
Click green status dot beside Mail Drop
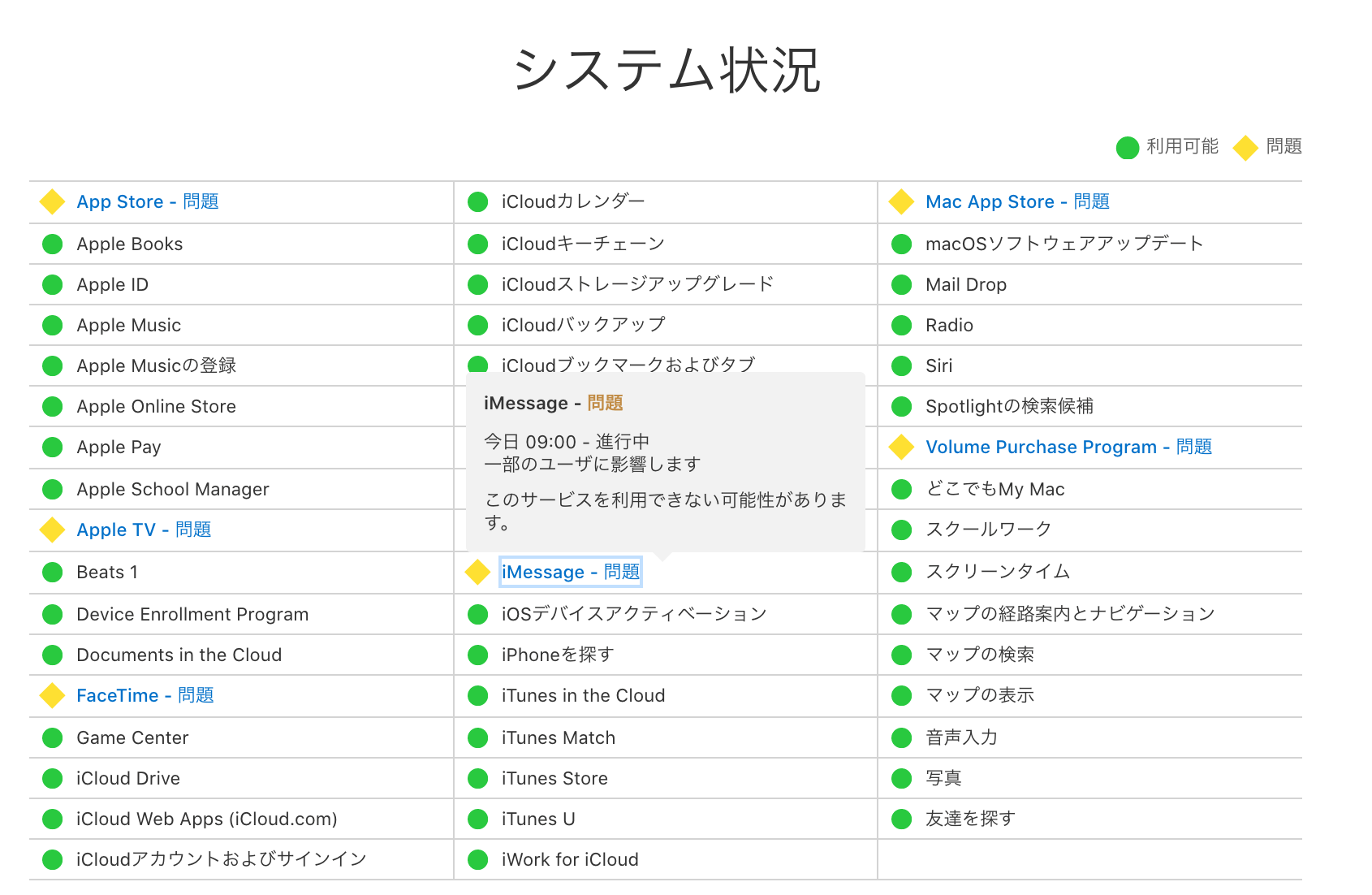coord(902,284)
